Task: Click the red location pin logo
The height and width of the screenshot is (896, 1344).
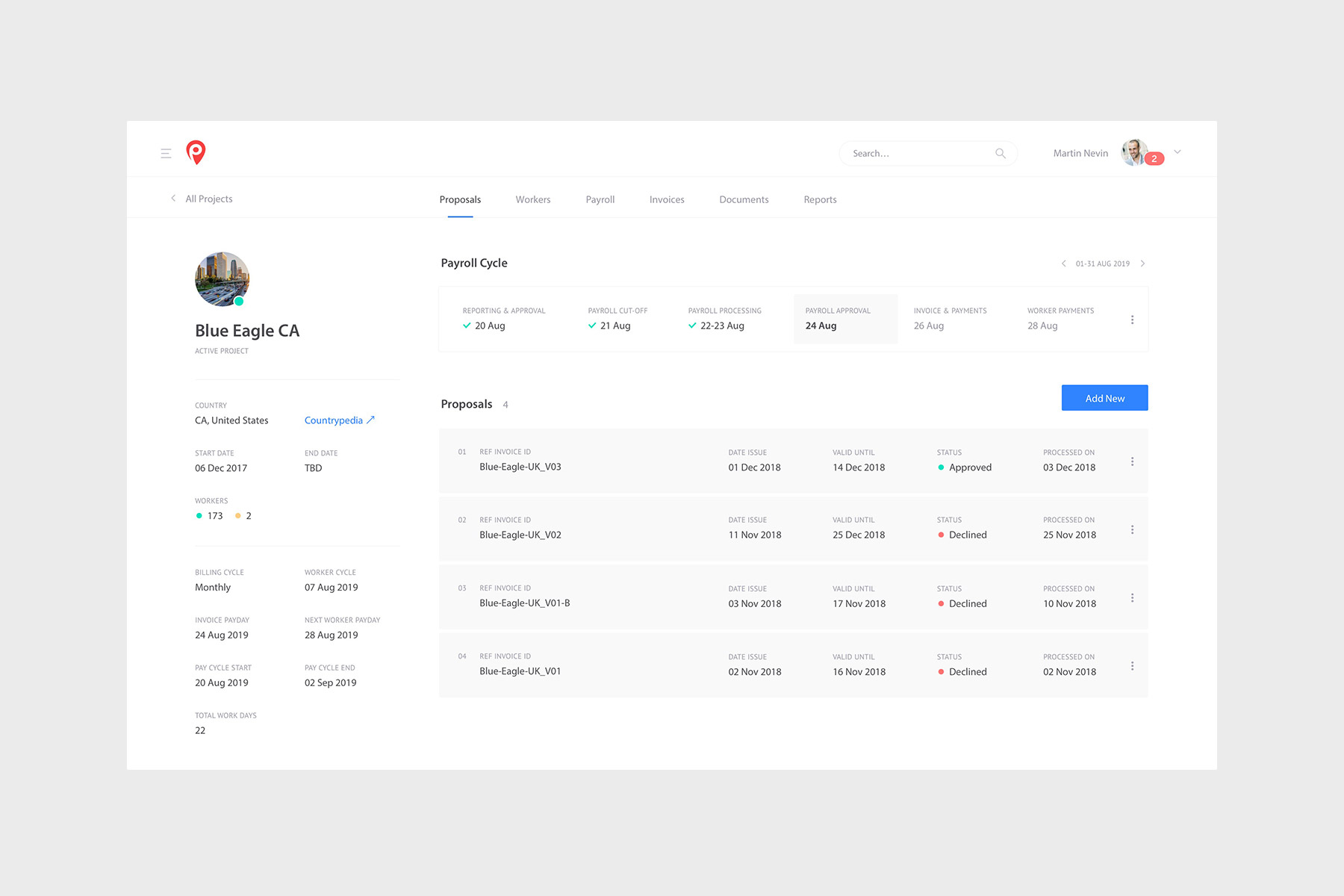Action: pos(196,152)
